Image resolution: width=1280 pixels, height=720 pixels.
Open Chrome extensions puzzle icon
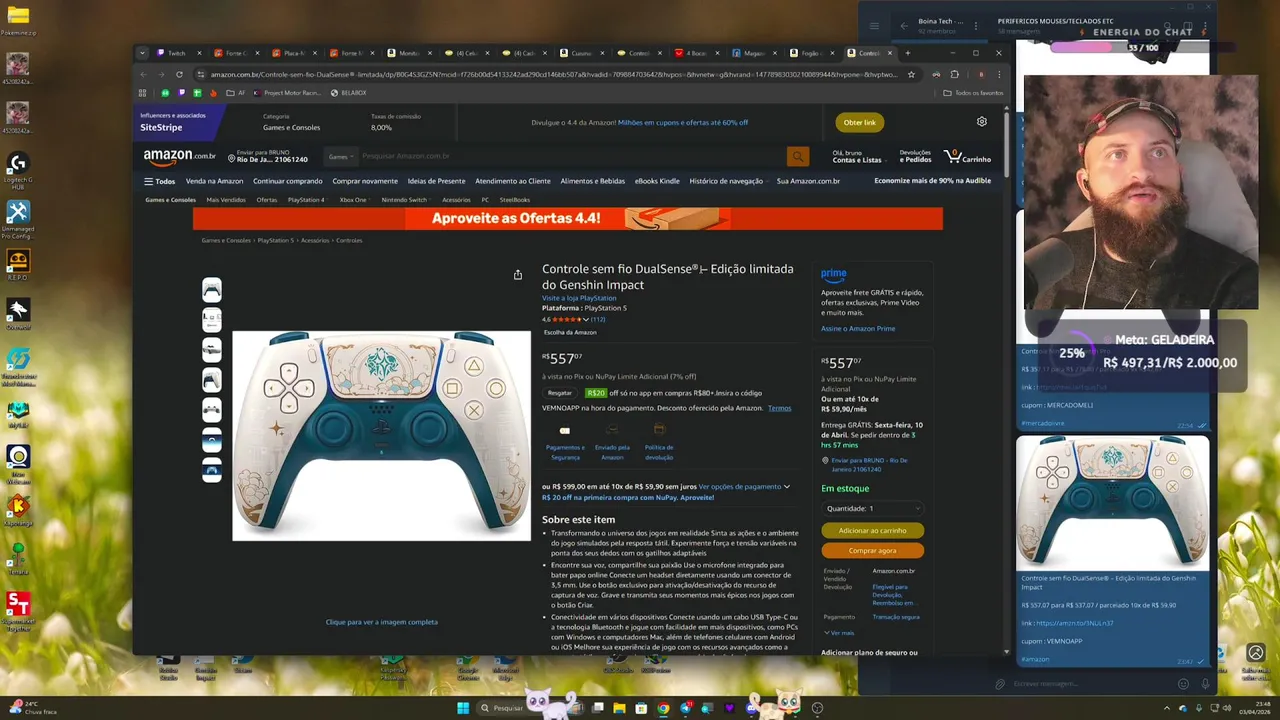pos(954,74)
